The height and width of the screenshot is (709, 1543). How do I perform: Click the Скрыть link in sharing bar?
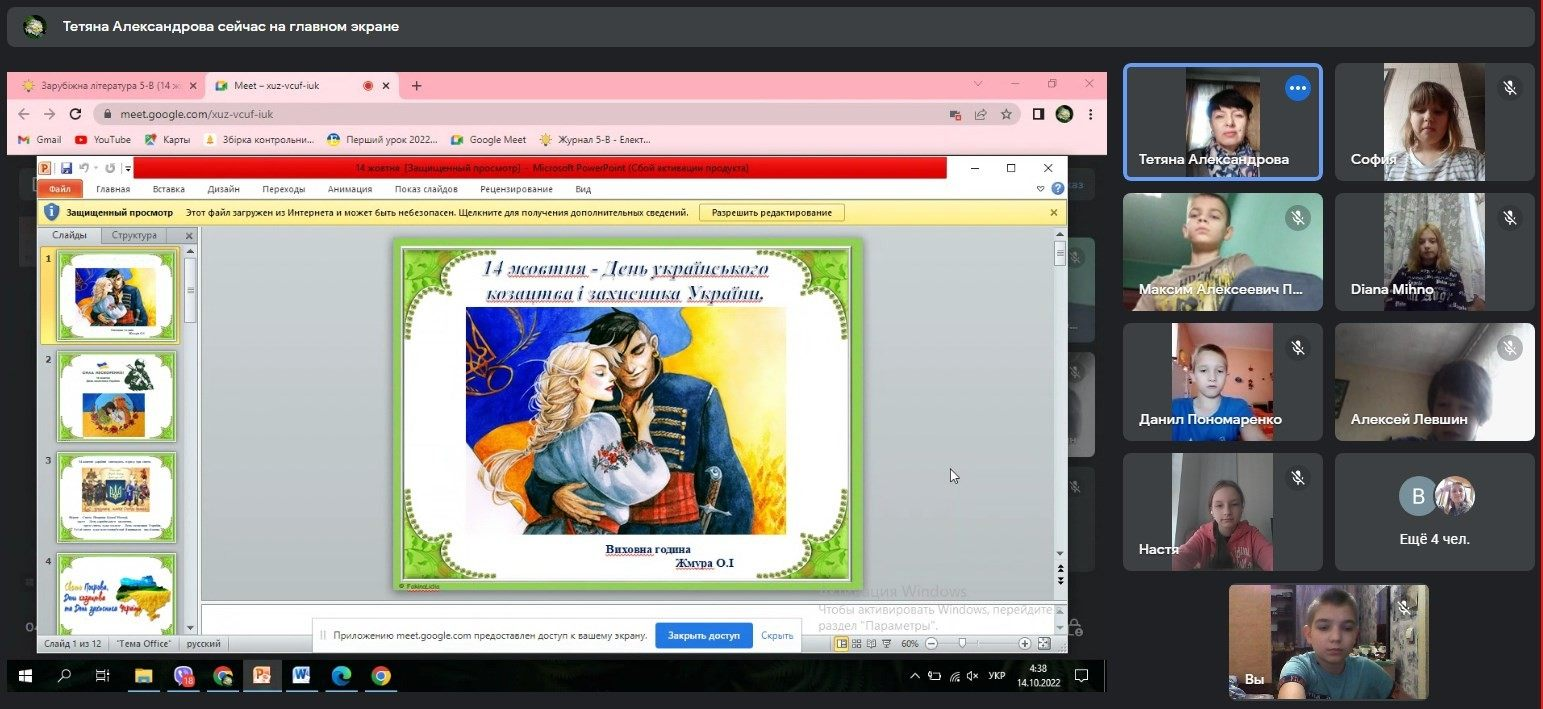pos(777,635)
